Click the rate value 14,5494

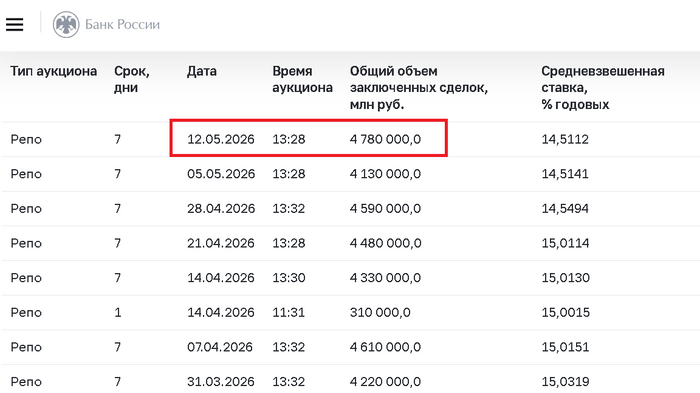tap(565, 209)
